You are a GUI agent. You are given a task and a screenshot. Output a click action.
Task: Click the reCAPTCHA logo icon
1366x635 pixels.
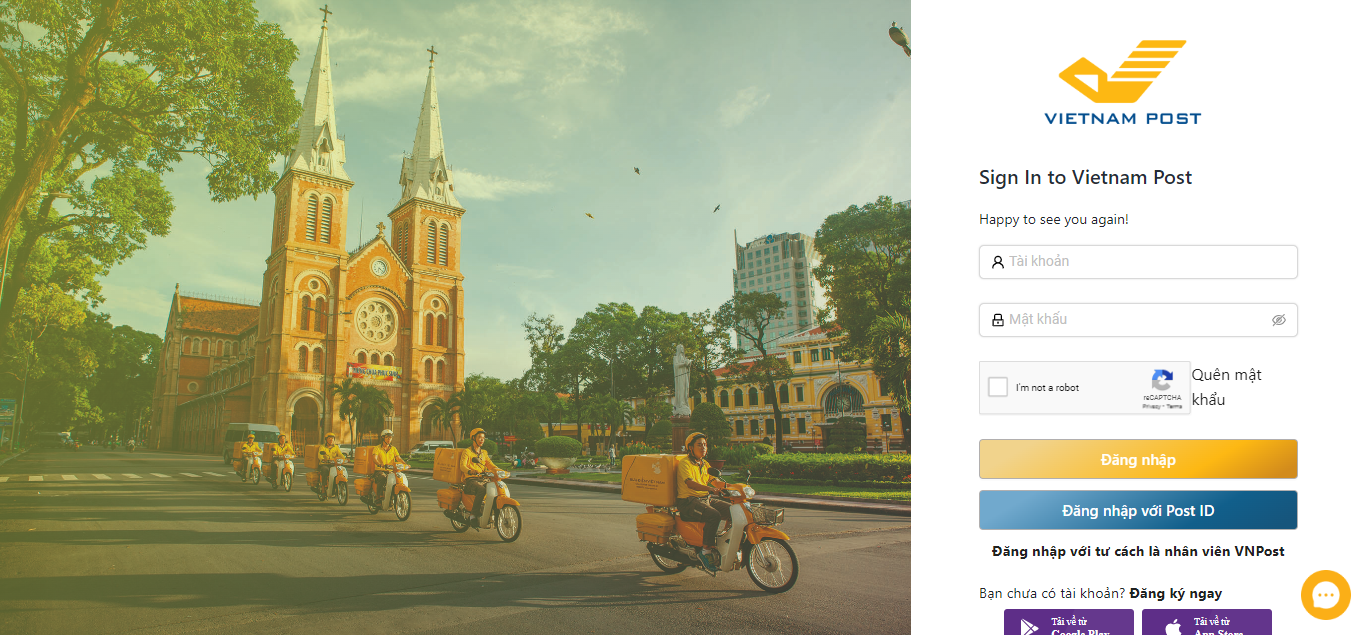pyautogui.click(x=1162, y=381)
